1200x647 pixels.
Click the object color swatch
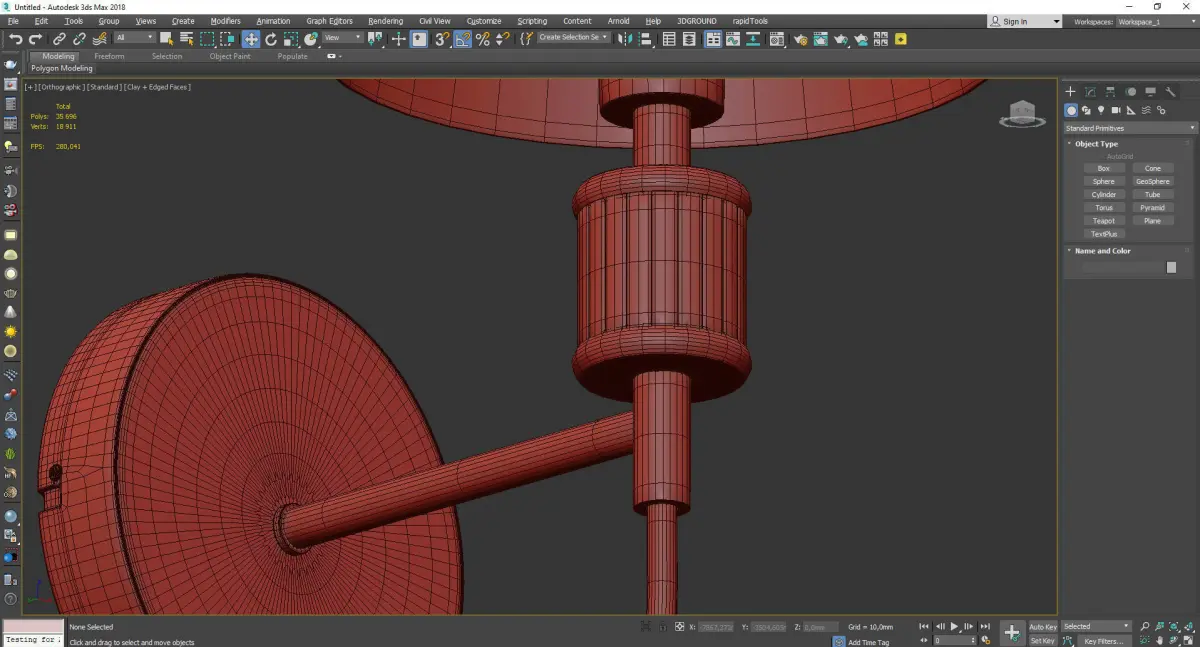tap(1171, 268)
